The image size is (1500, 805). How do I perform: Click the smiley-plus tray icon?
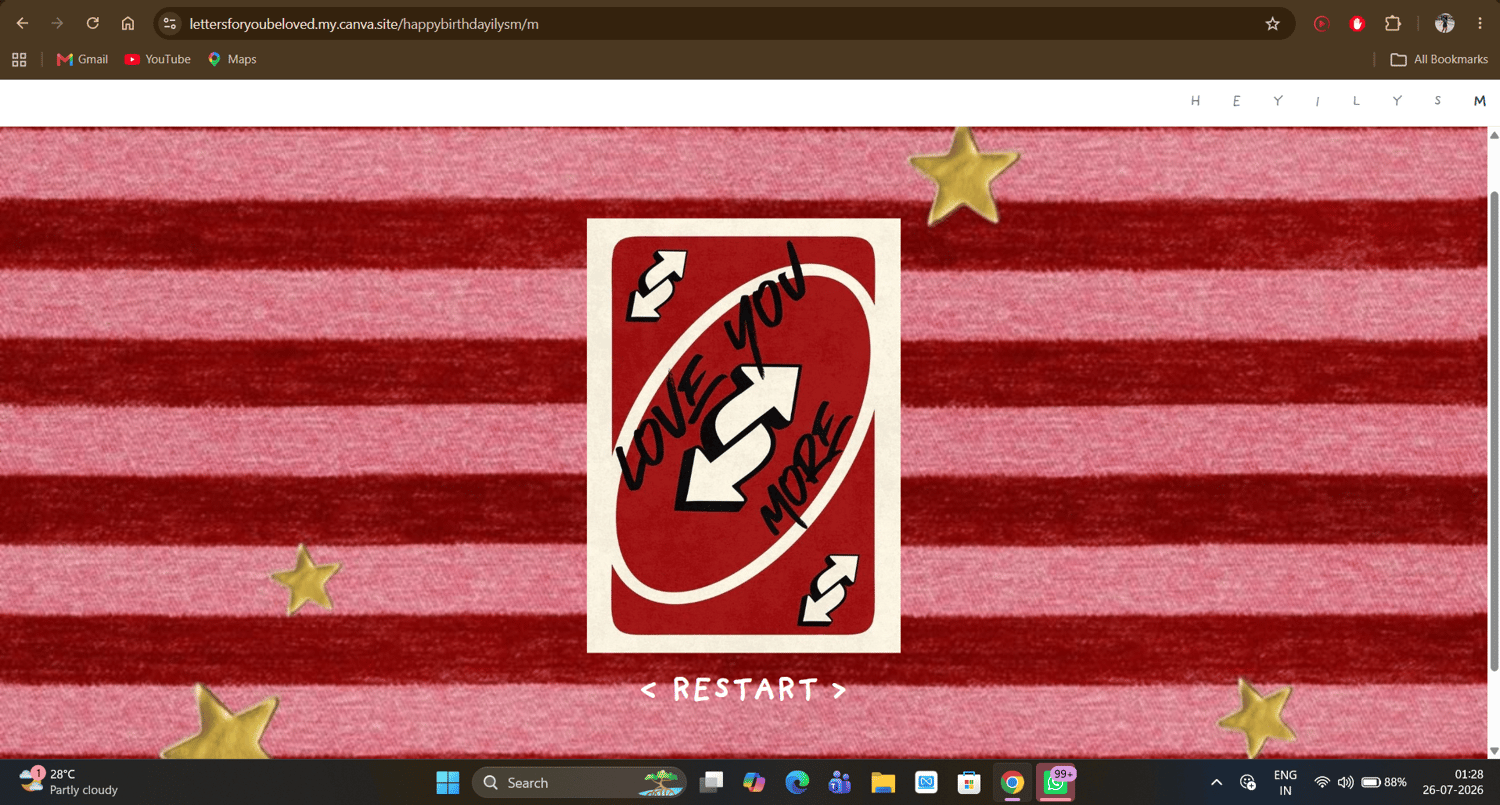pyautogui.click(x=1247, y=782)
